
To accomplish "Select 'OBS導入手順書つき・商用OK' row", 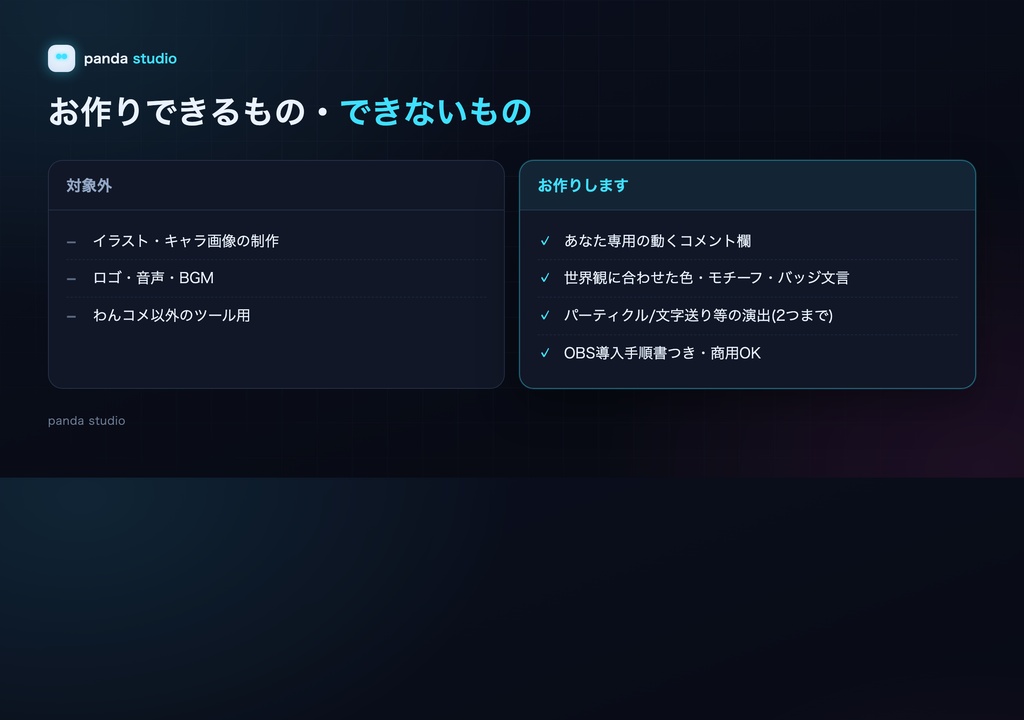I will [747, 353].
